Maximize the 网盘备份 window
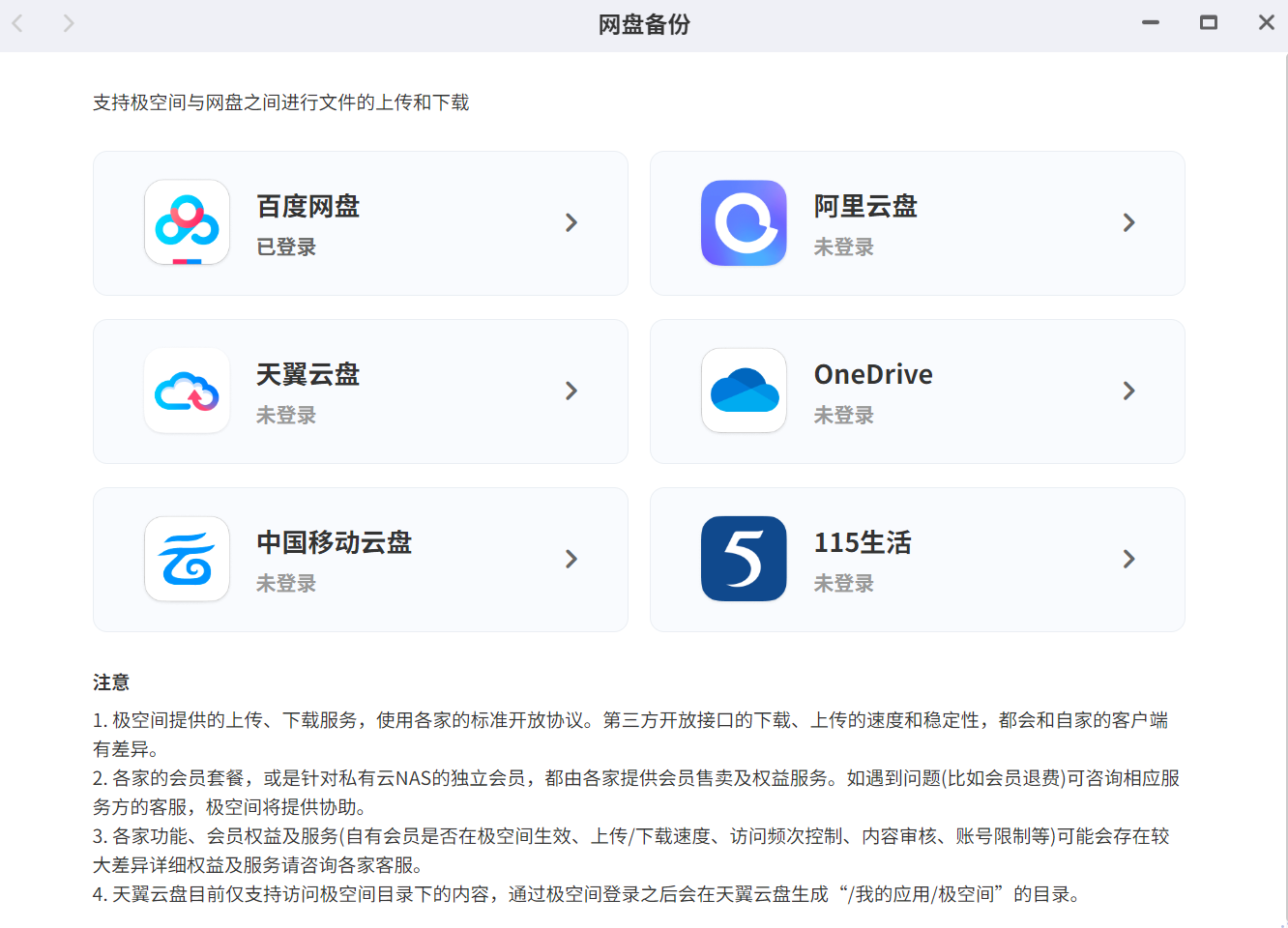1288x928 pixels. (1209, 22)
